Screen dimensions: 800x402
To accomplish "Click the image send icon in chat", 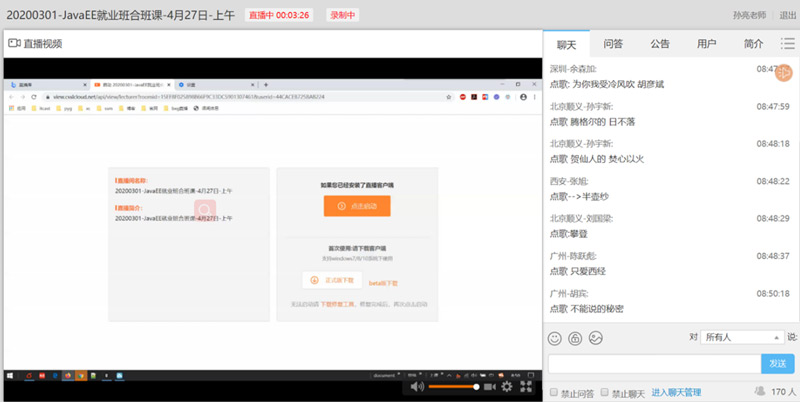I will [x=595, y=338].
